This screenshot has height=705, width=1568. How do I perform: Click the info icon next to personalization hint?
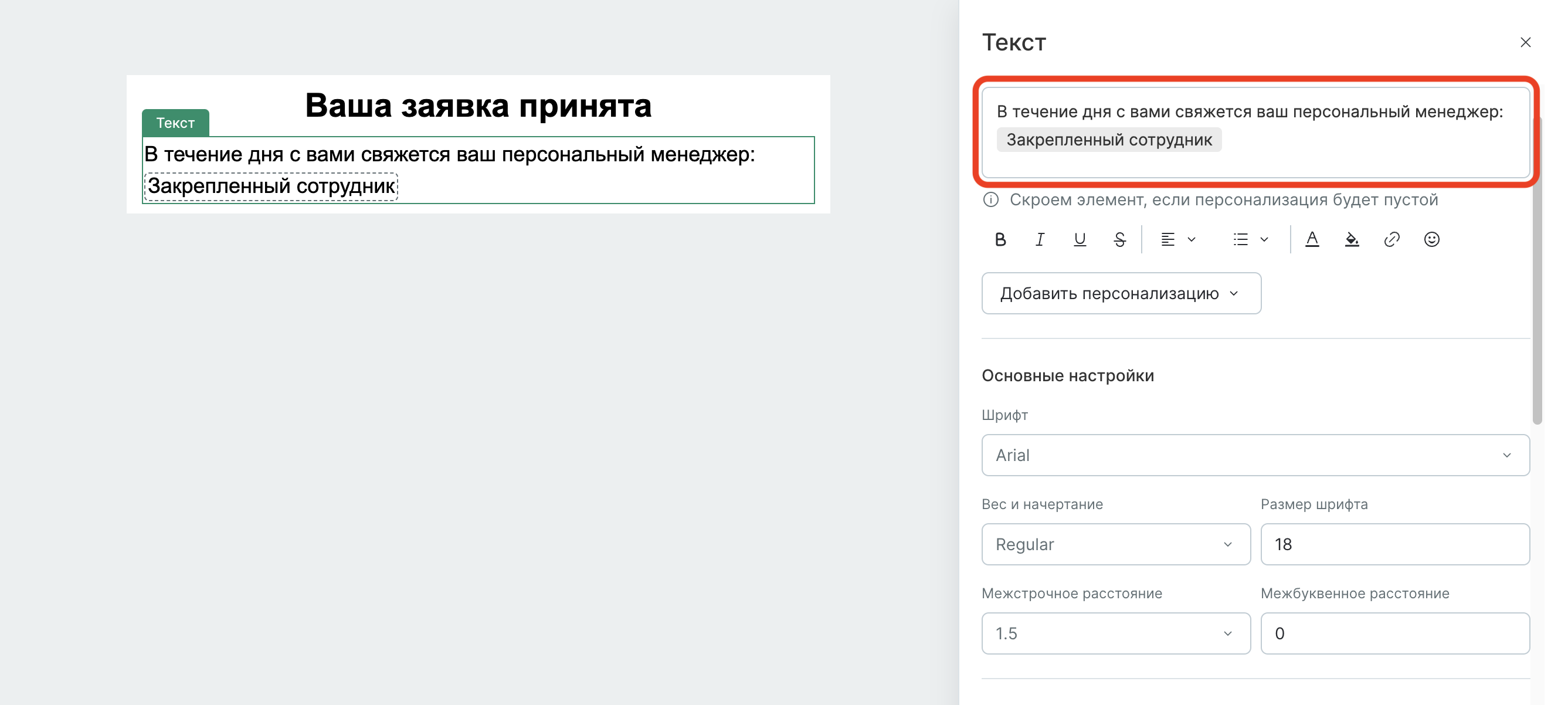991,199
